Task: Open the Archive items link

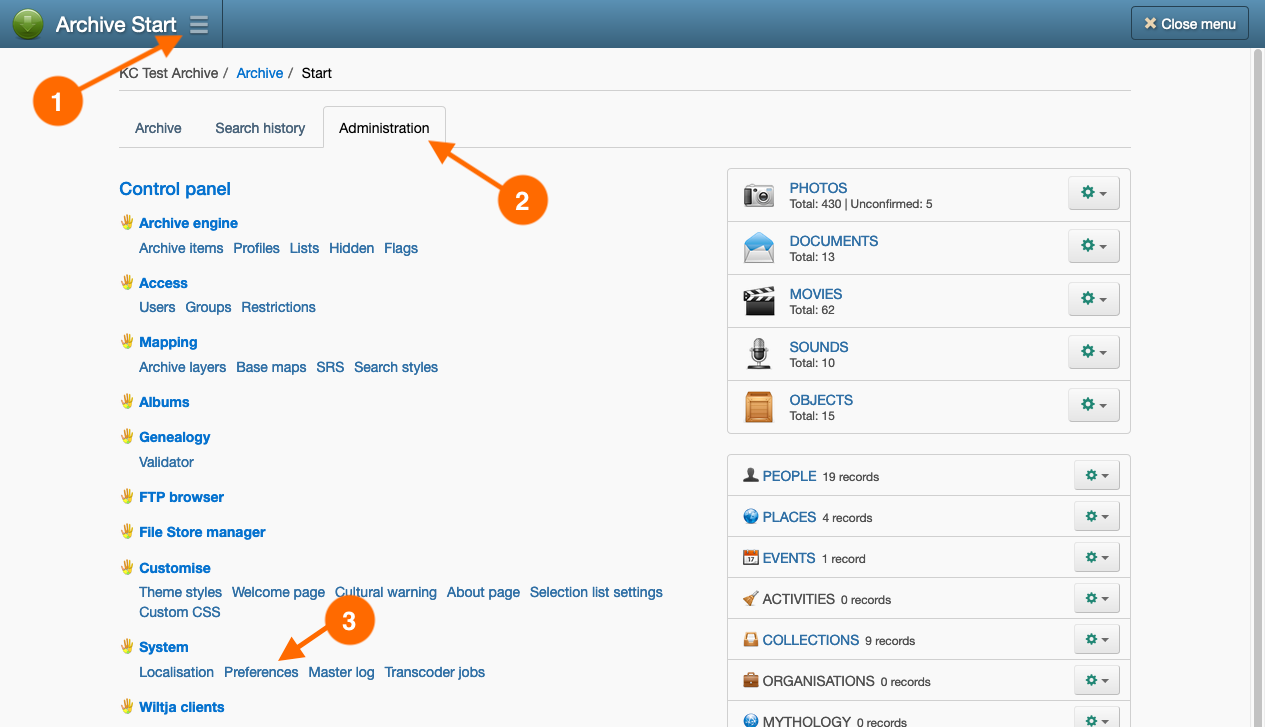Action: pyautogui.click(x=181, y=248)
